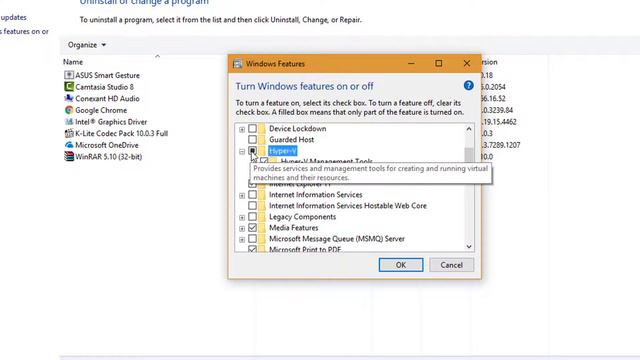This screenshot has width=640, height=360.
Task: Uncheck the Media Features checkbox
Action: click(x=252, y=228)
